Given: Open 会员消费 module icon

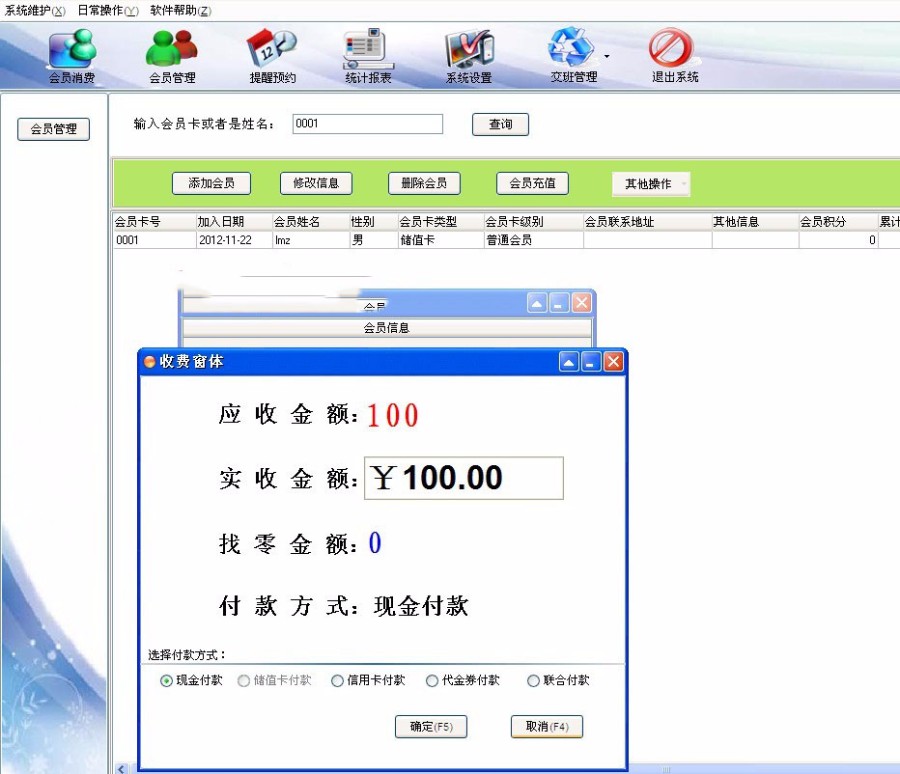Looking at the screenshot, I should [x=72, y=56].
